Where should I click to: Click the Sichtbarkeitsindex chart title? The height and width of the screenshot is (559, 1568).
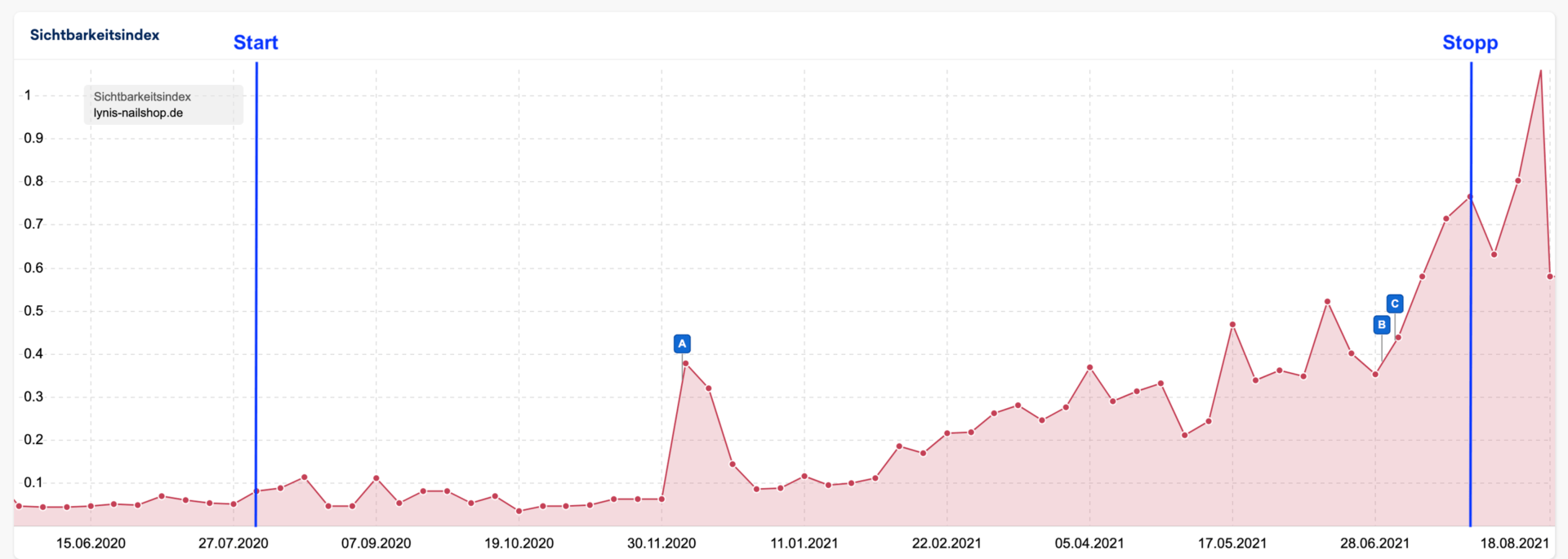point(95,35)
